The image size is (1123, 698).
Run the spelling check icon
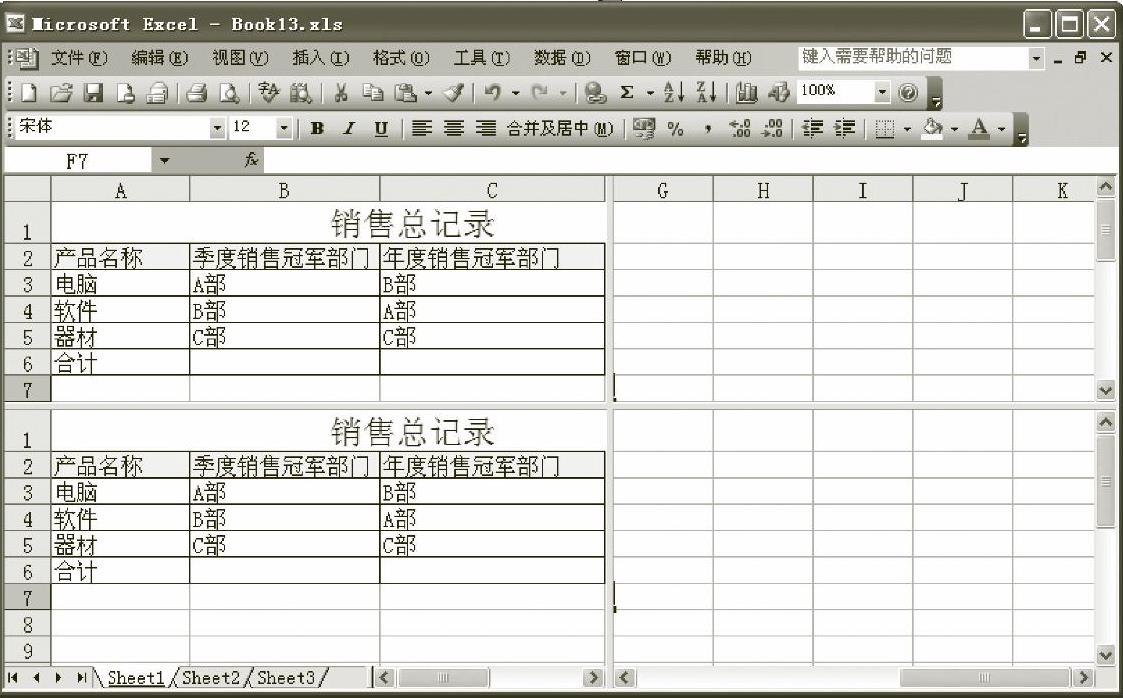click(x=269, y=92)
